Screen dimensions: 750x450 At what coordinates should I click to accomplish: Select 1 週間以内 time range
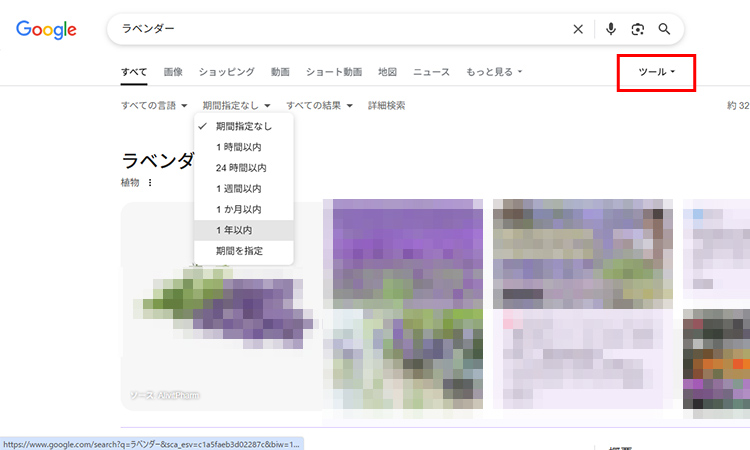(x=238, y=189)
